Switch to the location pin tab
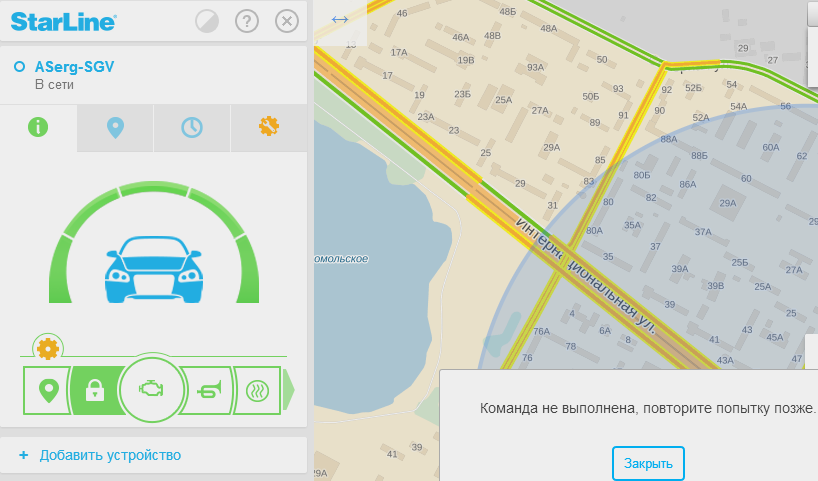Viewport: 818px width, 481px height. pyautogui.click(x=115, y=127)
